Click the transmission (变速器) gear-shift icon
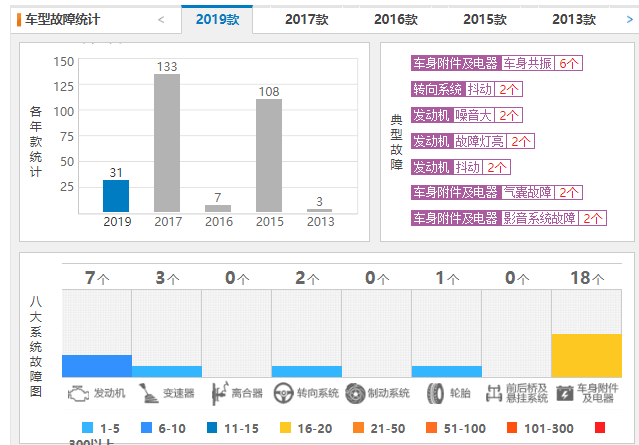Viewport: 639px width, 445px height. click(149, 393)
